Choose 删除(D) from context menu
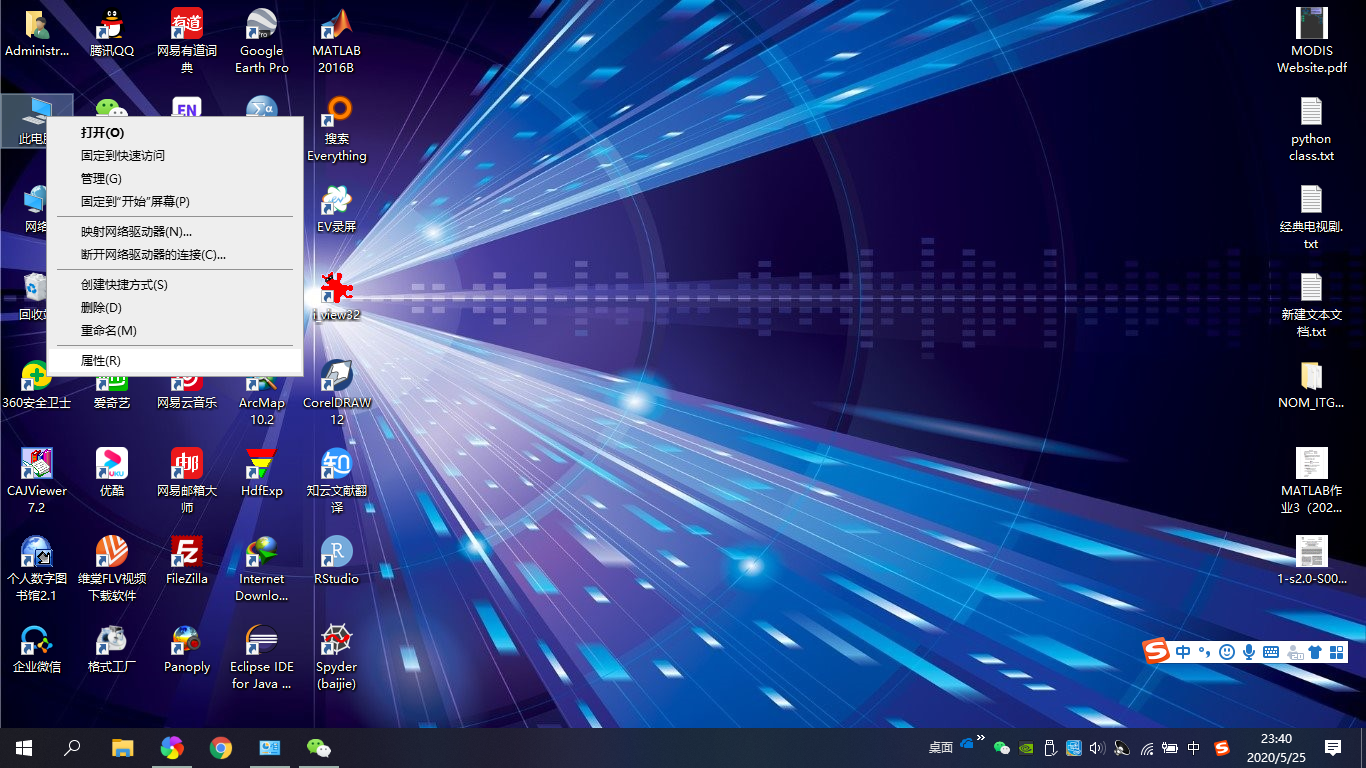The width and height of the screenshot is (1366, 768). pos(175,307)
